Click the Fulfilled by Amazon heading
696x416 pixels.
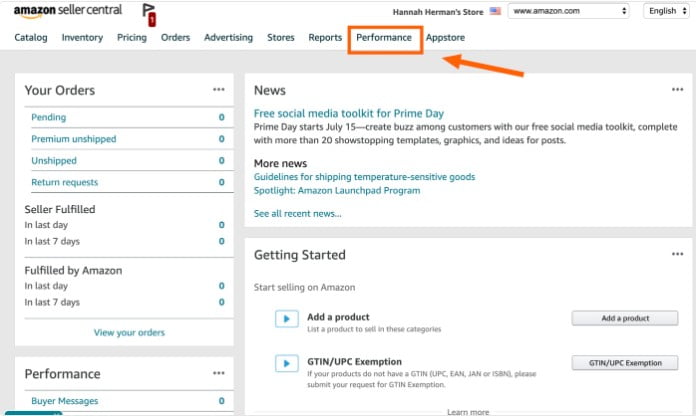pos(73,270)
